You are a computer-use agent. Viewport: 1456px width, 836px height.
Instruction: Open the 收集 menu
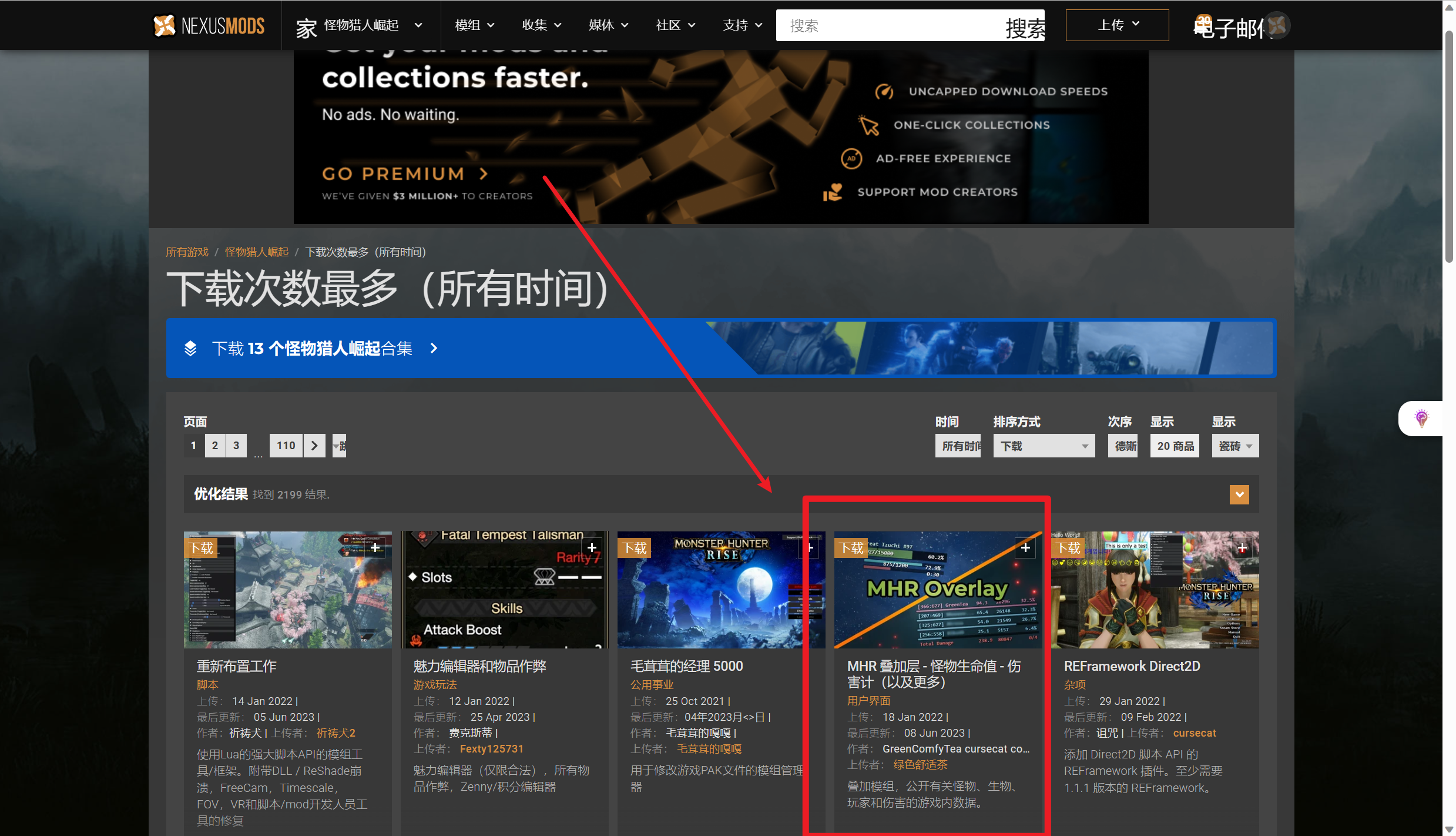[x=541, y=25]
